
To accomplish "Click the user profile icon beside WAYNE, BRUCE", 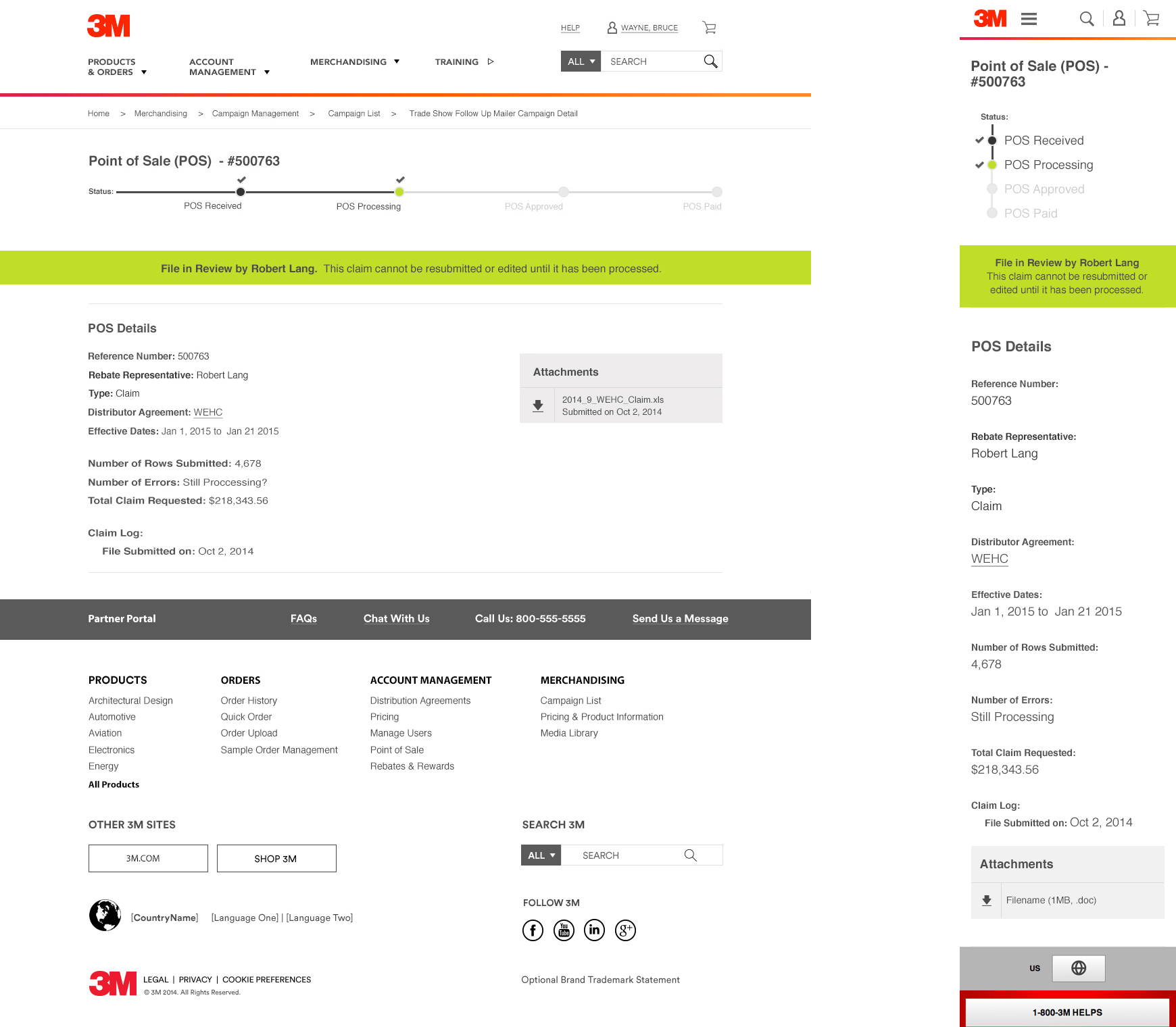I will [x=612, y=28].
